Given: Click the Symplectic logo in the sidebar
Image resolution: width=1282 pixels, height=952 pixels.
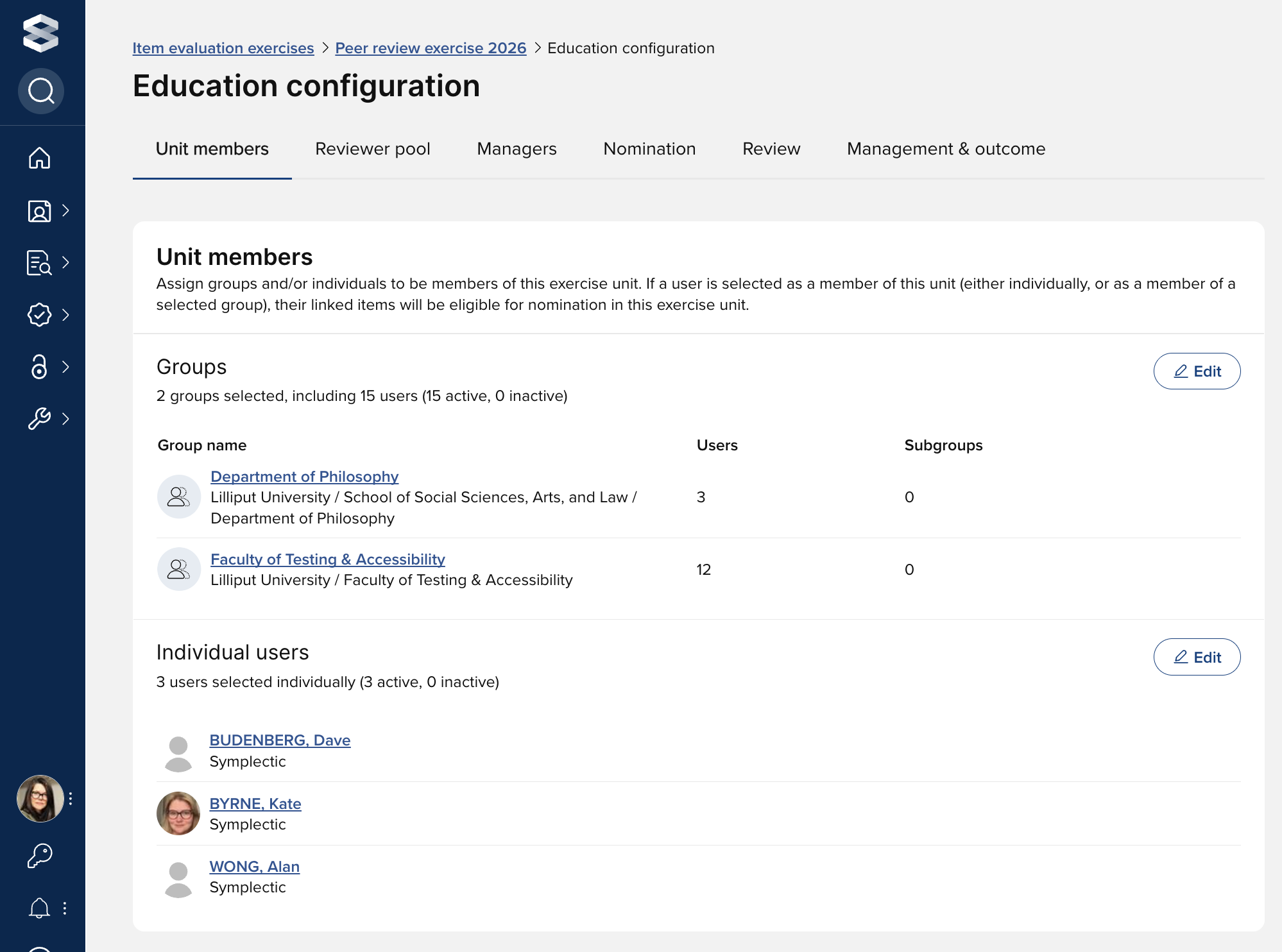Looking at the screenshot, I should 40,33.
